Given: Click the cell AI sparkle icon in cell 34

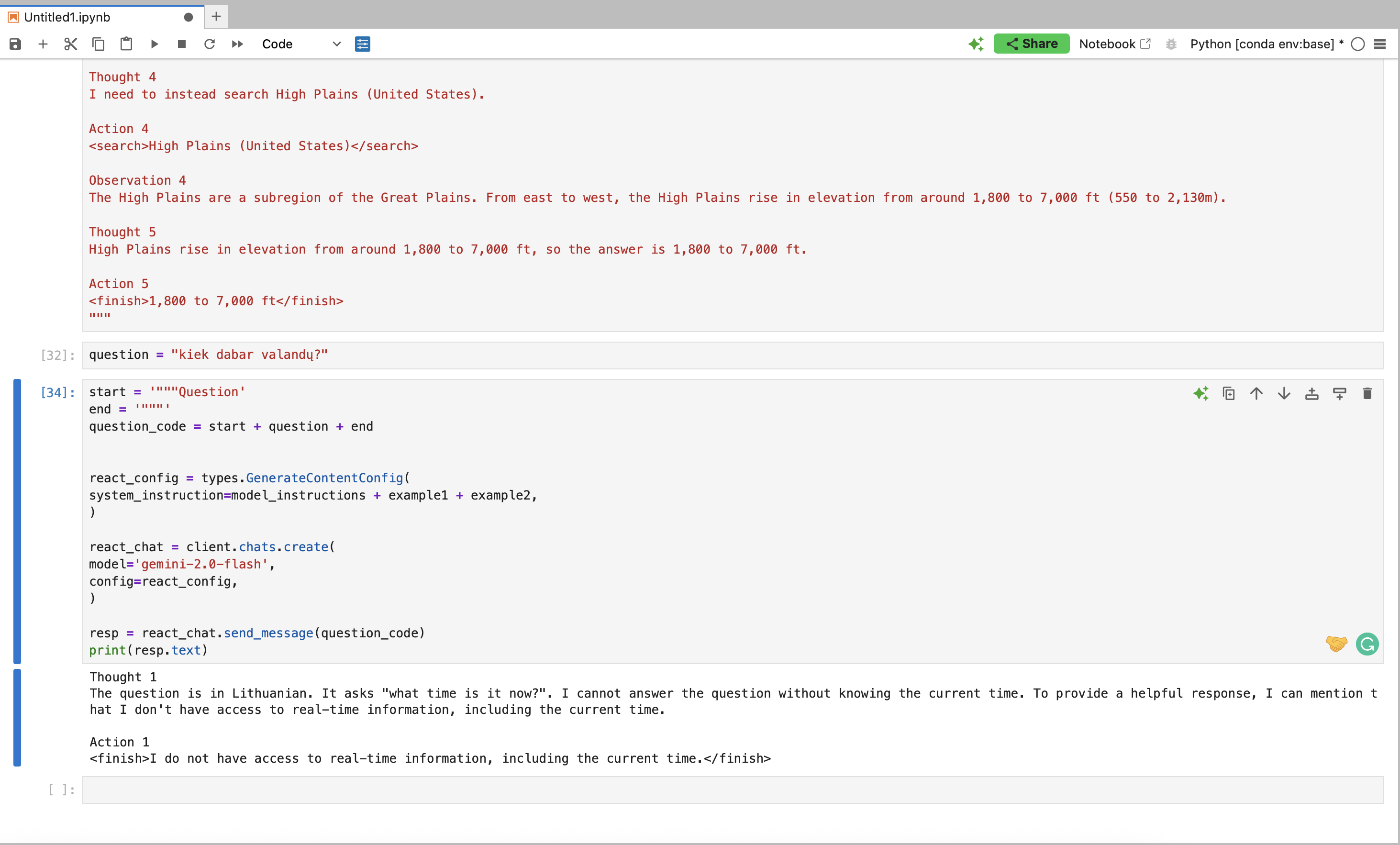Looking at the screenshot, I should pyautogui.click(x=1200, y=393).
